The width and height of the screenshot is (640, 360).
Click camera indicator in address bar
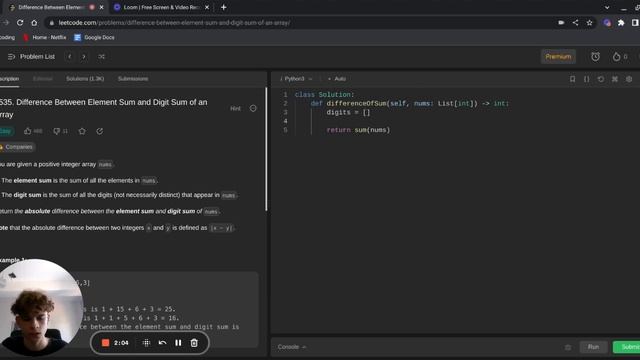pyautogui.click(x=561, y=23)
